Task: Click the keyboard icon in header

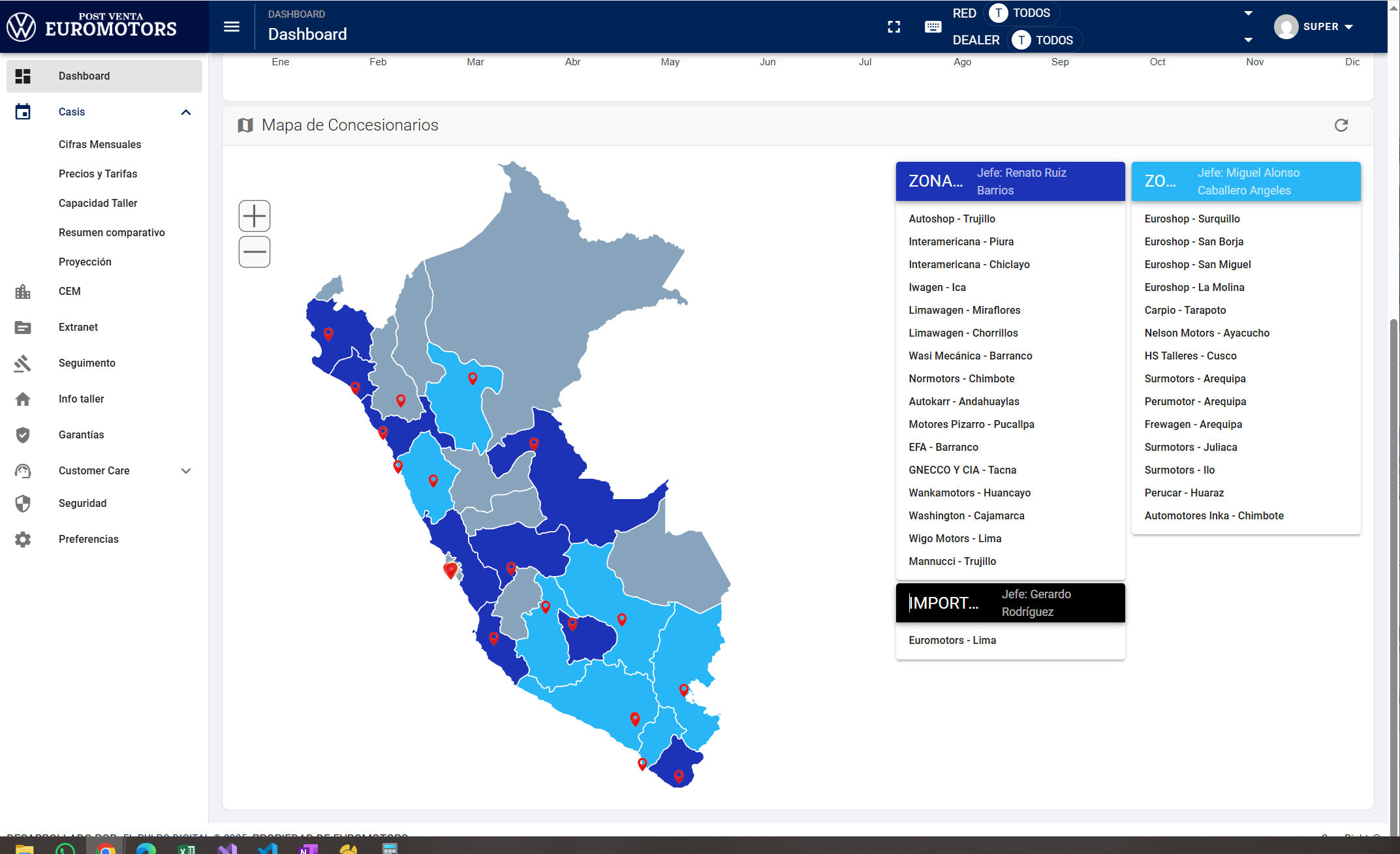Action: [x=933, y=27]
